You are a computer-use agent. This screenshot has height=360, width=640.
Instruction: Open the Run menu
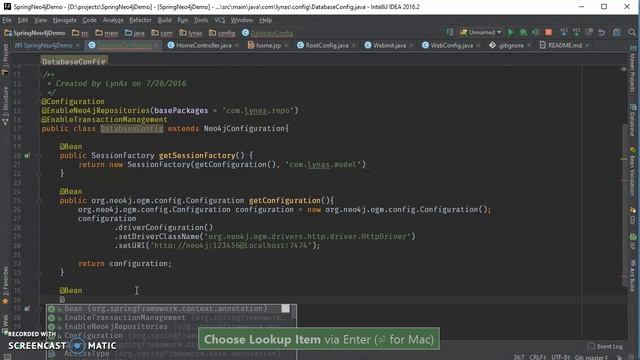tap(182, 20)
